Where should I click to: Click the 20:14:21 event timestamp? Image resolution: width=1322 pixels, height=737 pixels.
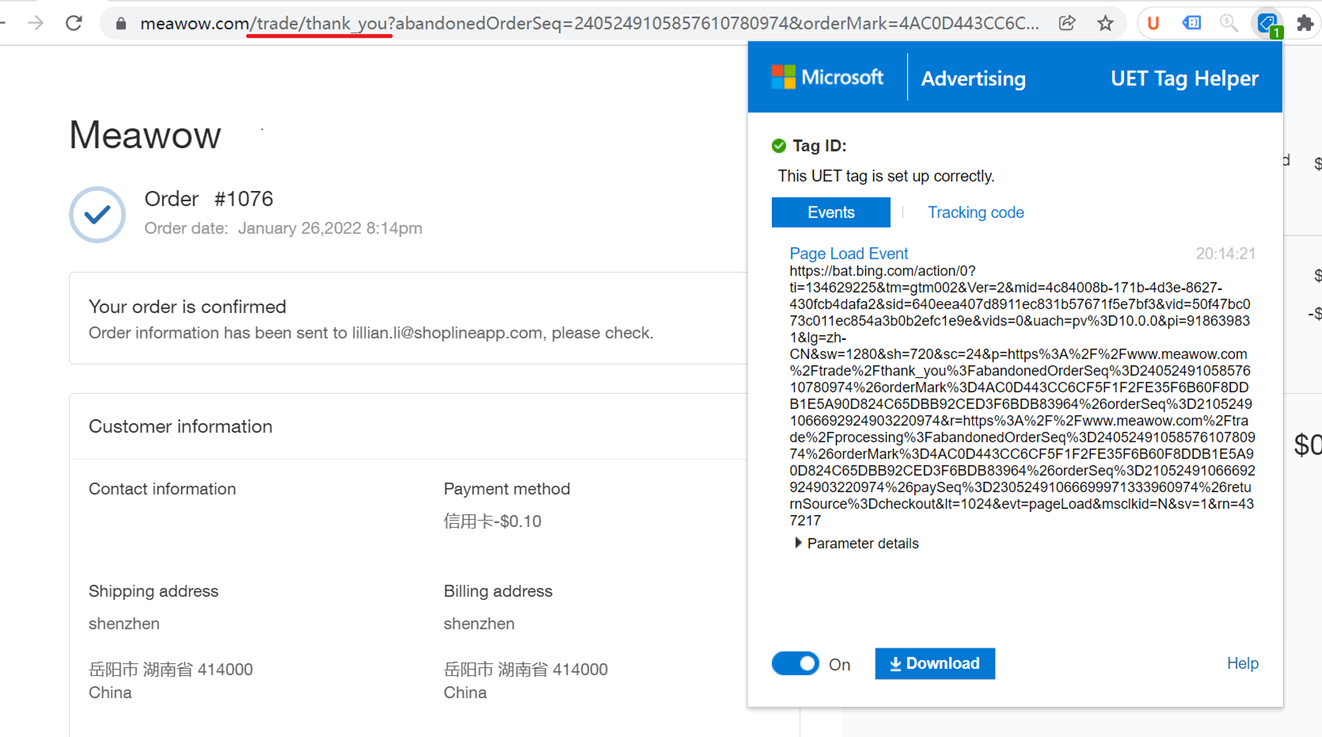[1225, 254]
